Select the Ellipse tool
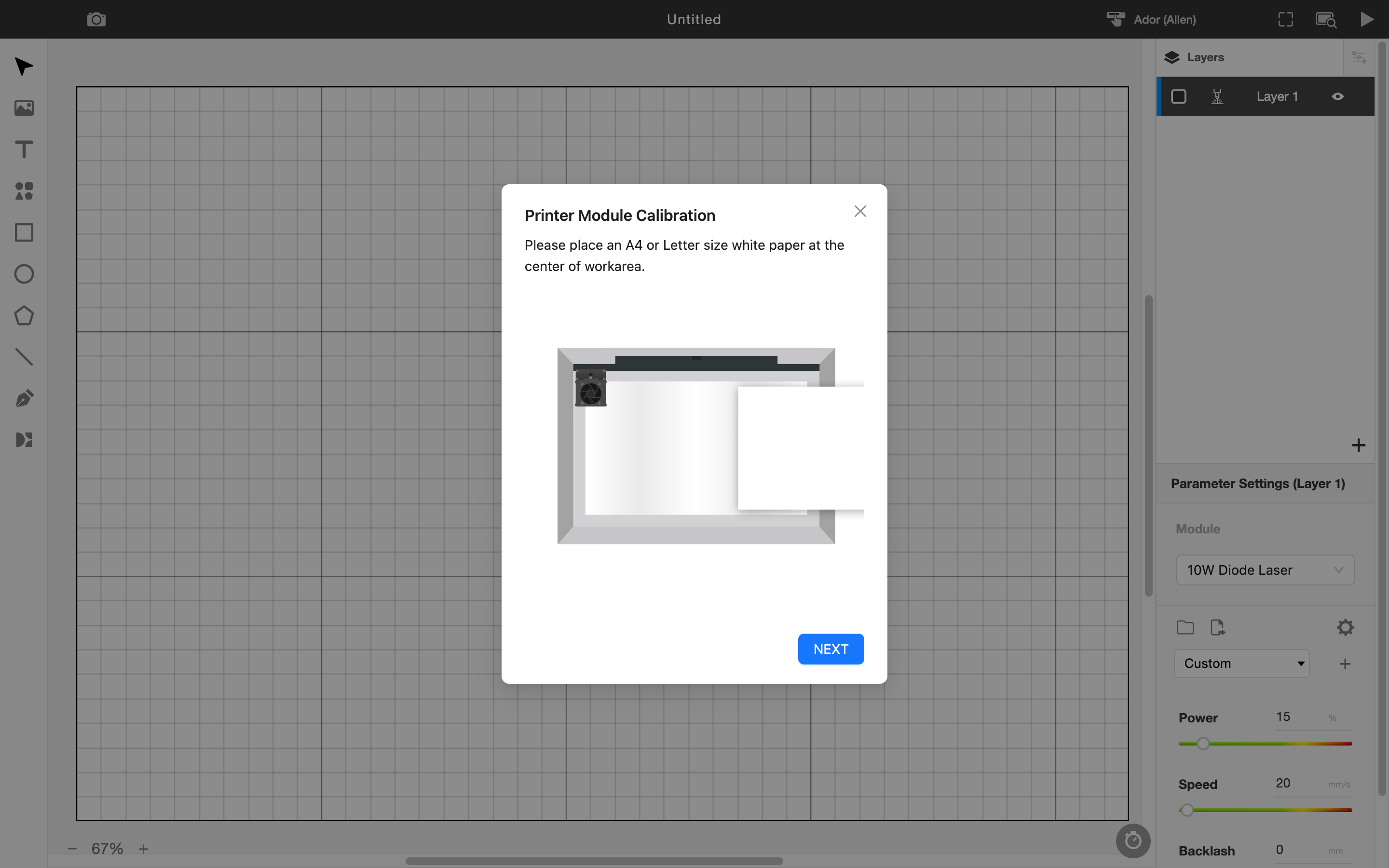Viewport: 1389px width, 868px height. tap(24, 274)
